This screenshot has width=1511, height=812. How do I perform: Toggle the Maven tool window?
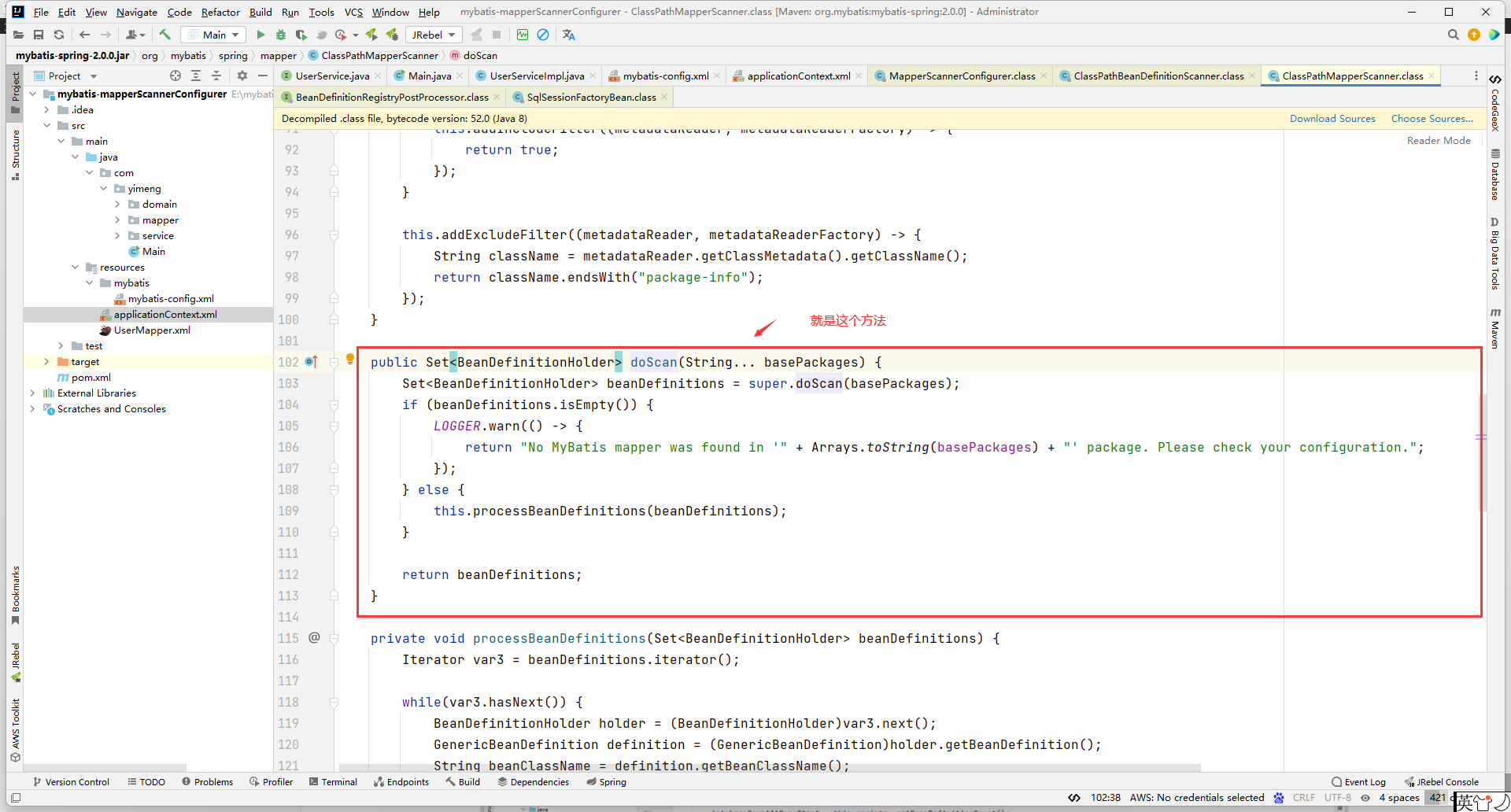pos(1495,328)
